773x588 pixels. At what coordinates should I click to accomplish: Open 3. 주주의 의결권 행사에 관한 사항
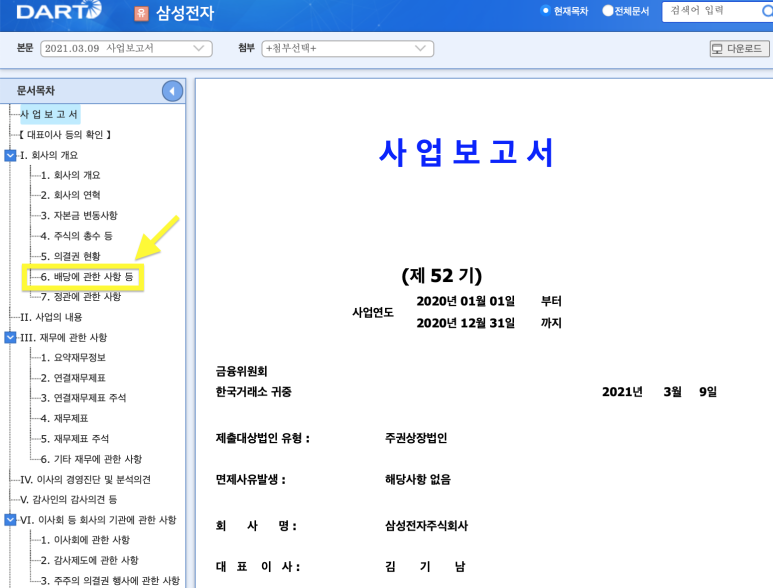110,581
